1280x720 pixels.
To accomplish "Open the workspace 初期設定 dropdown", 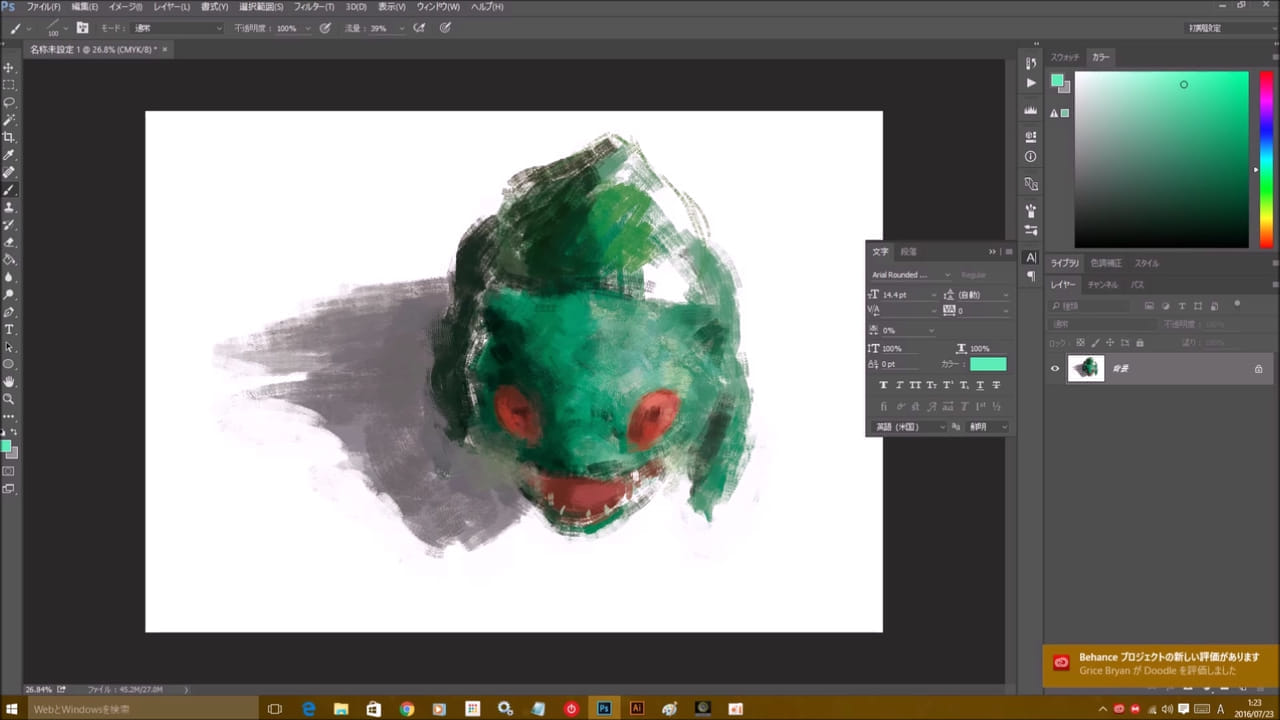I will 1230,28.
